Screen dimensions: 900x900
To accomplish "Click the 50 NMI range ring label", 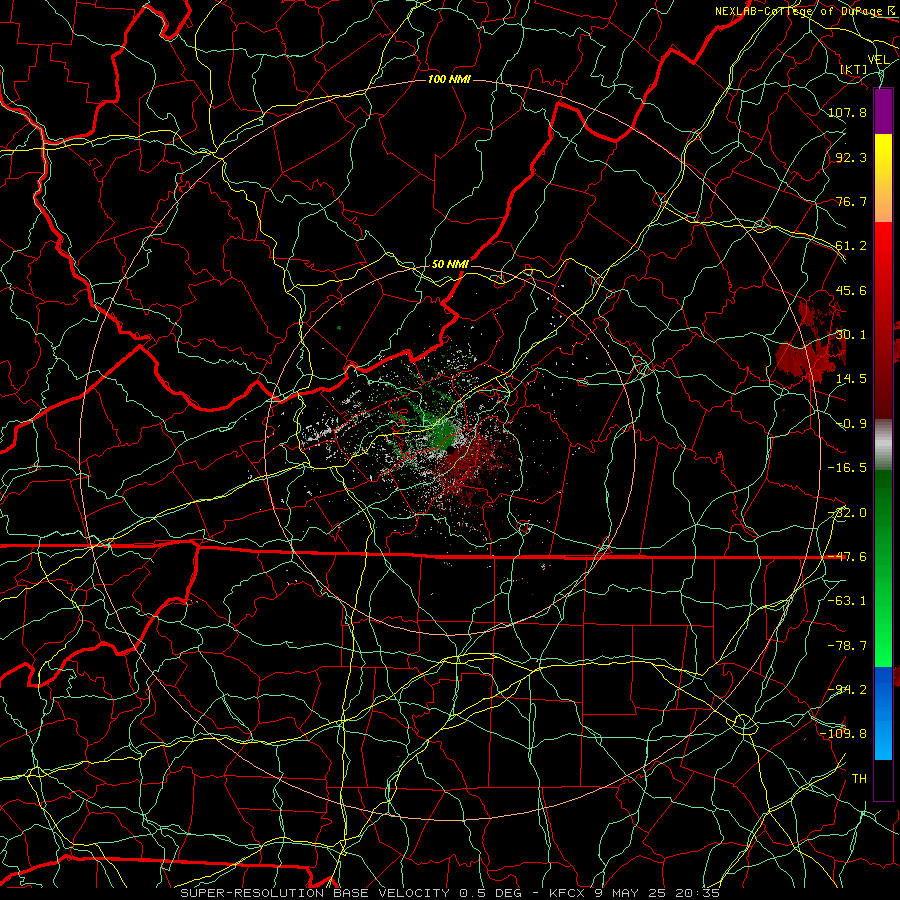I will coord(450,264).
